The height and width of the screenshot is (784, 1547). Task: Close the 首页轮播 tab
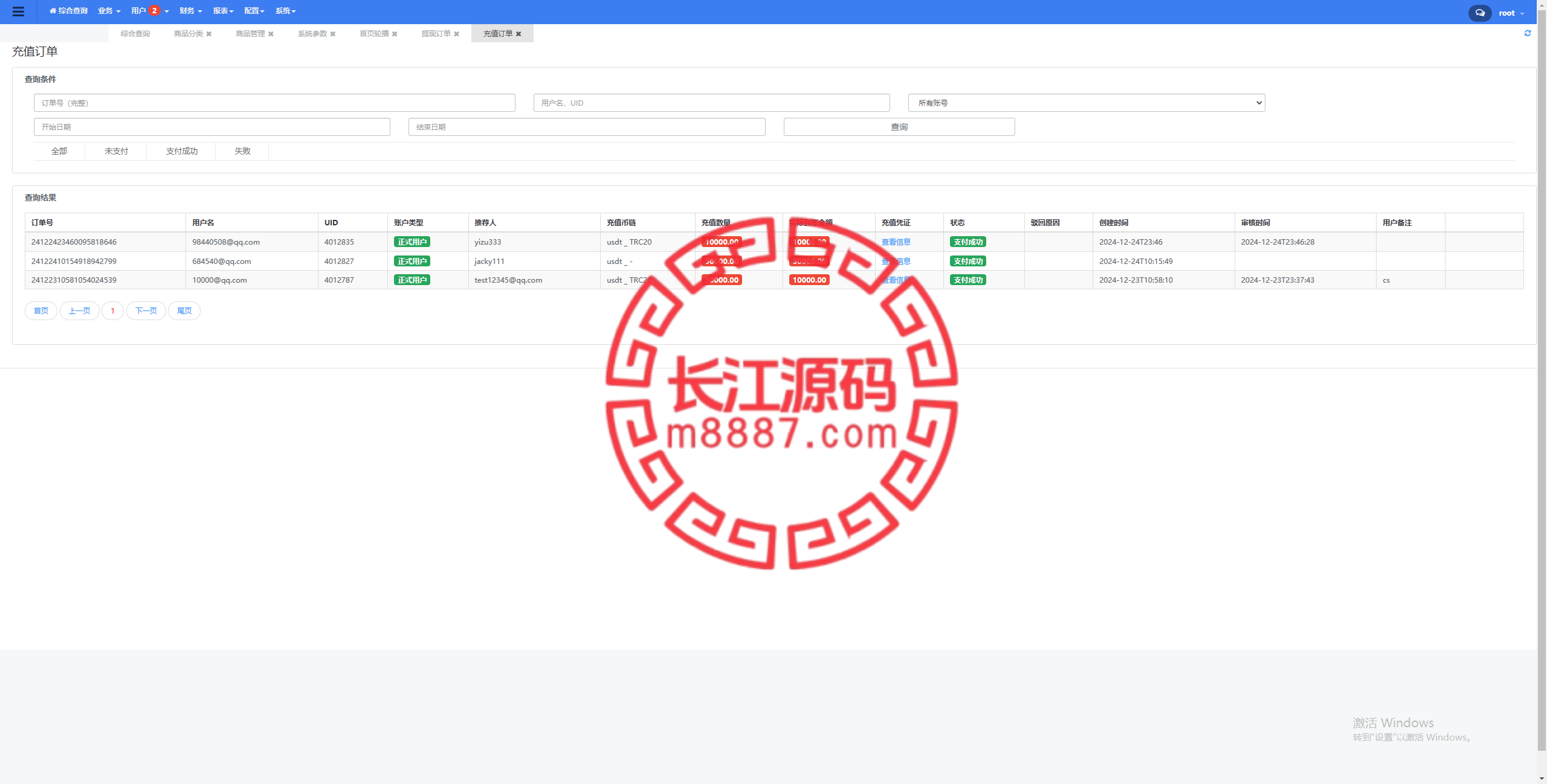coord(395,34)
